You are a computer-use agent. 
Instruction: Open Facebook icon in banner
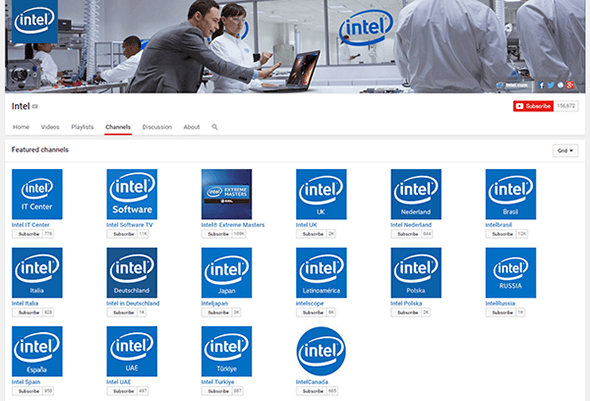pyautogui.click(x=541, y=85)
